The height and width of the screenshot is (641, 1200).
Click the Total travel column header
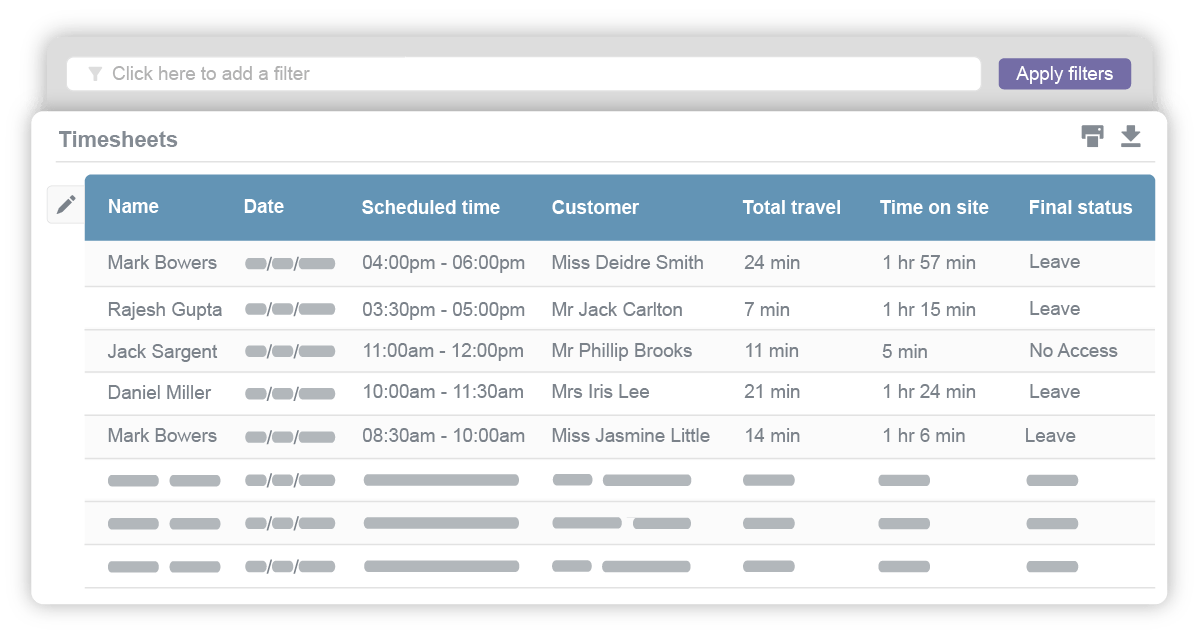(x=791, y=208)
